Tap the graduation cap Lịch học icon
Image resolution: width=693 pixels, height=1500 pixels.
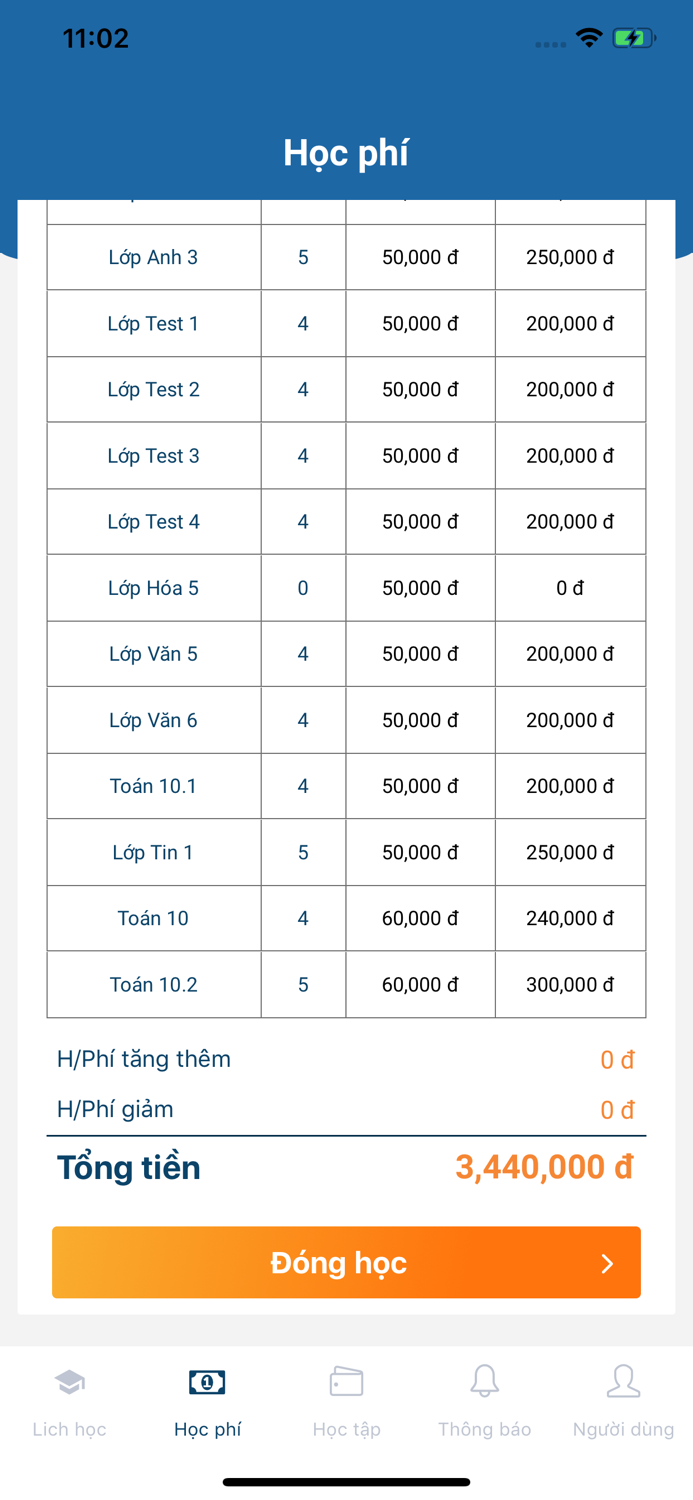click(x=69, y=1382)
